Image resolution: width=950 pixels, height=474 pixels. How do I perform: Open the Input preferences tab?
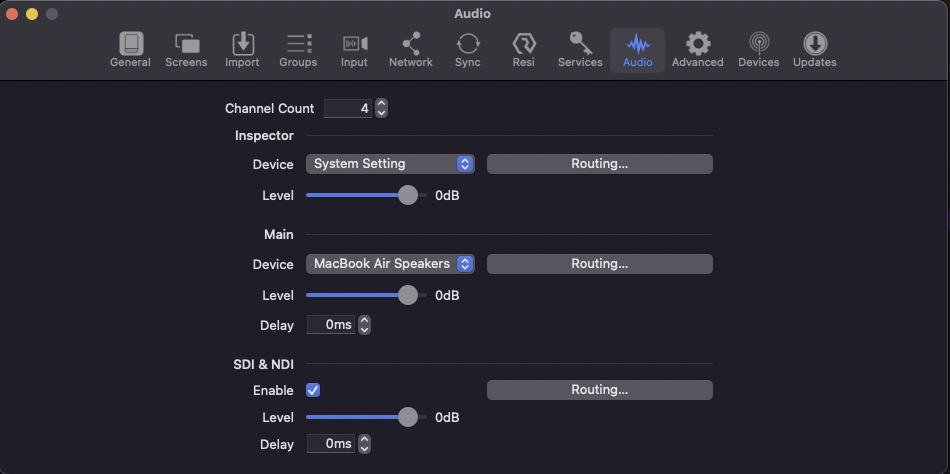(354, 50)
